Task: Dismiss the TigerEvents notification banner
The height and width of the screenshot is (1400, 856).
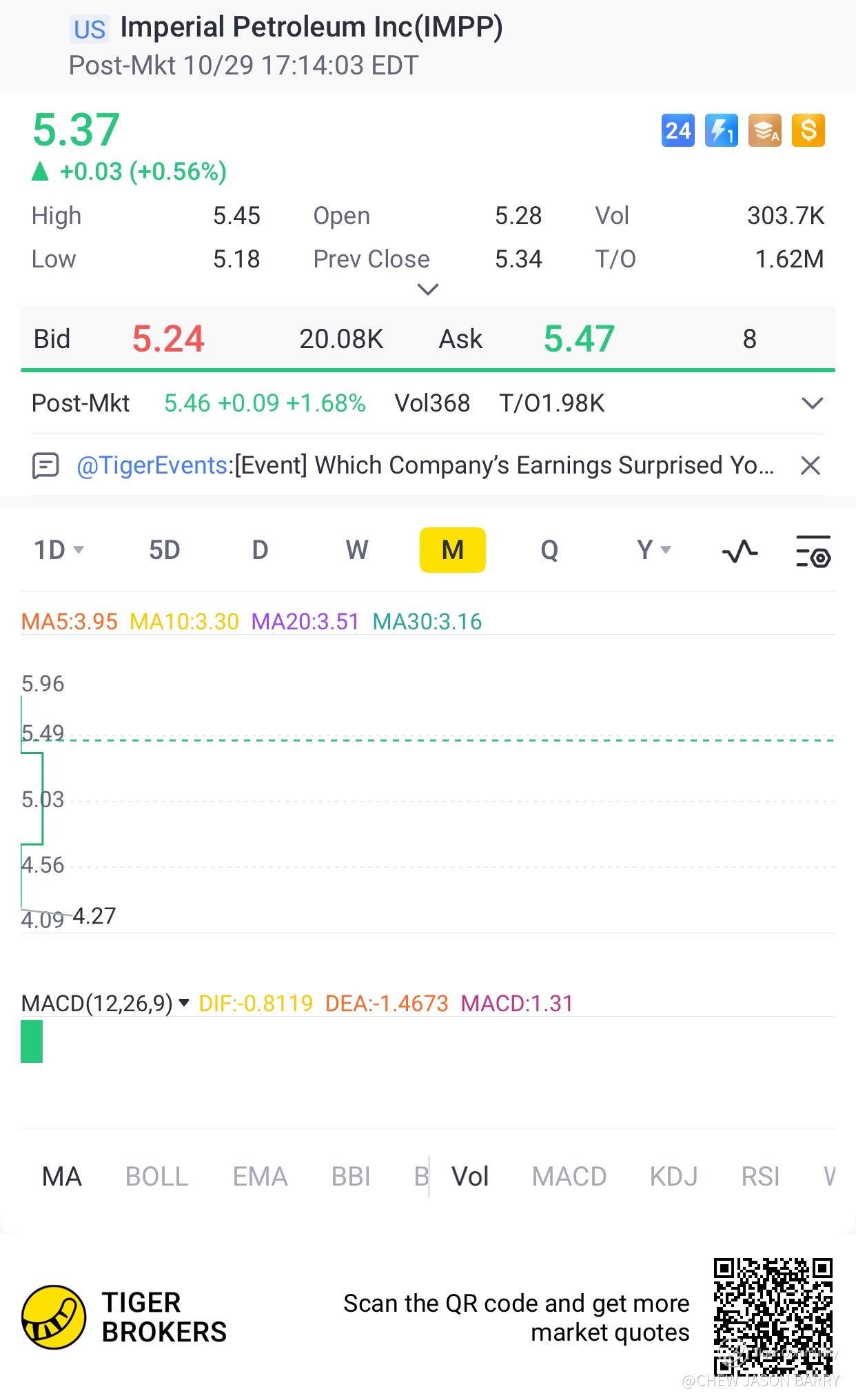Action: tap(811, 466)
